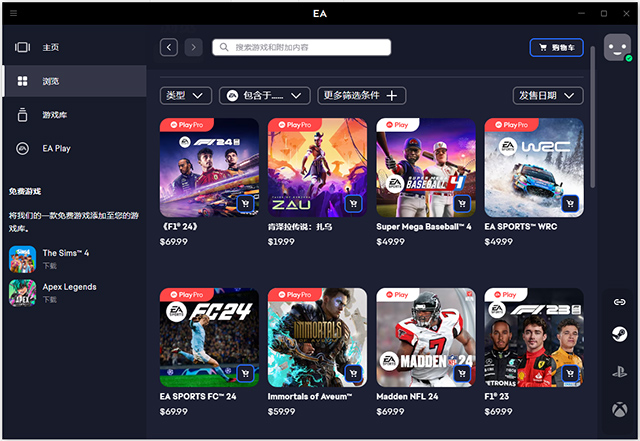Add Super Mega Baseball 4 to cart
The image size is (640, 441).
(x=462, y=204)
